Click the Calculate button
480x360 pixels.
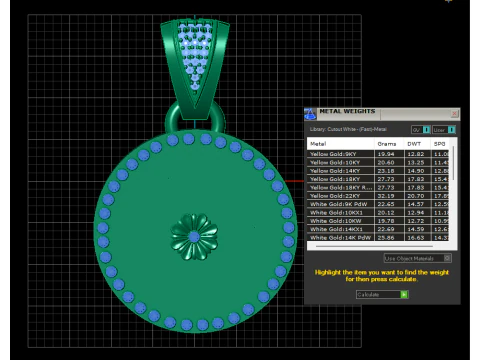(x=382, y=295)
